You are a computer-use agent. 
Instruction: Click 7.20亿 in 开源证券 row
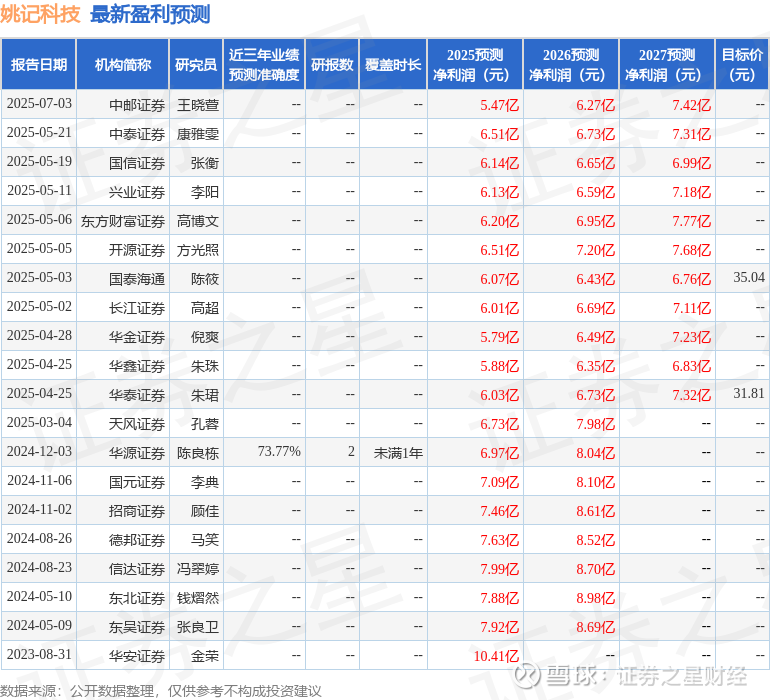tap(596, 250)
